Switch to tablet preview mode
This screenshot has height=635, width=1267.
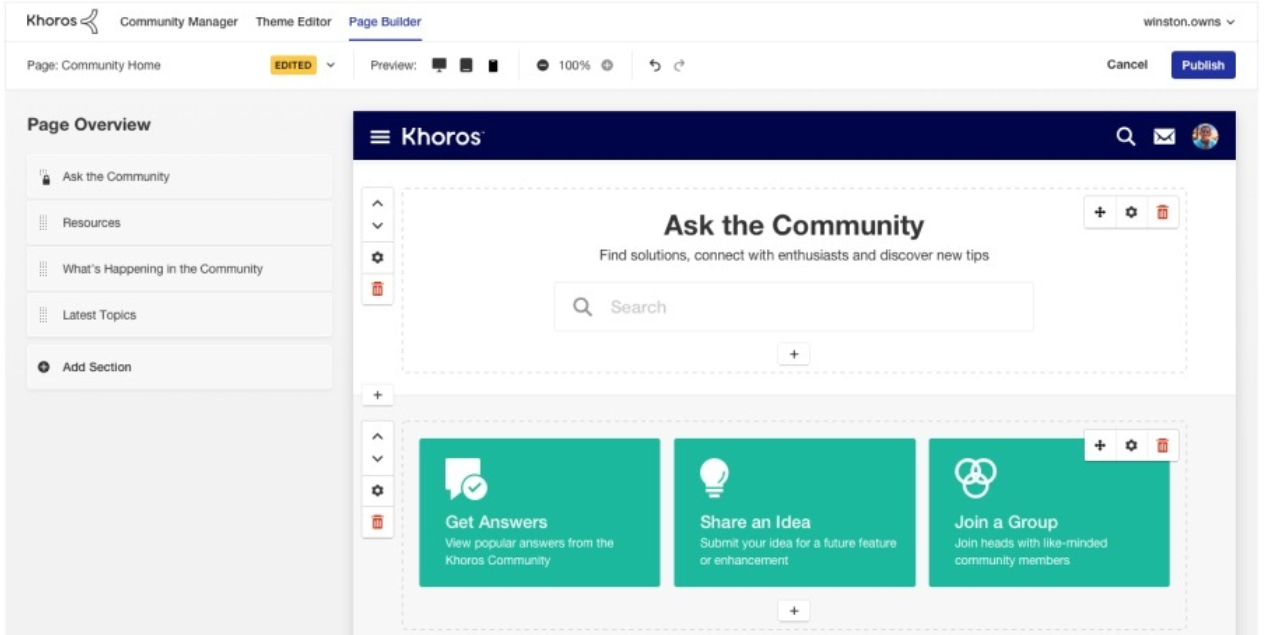tap(465, 65)
